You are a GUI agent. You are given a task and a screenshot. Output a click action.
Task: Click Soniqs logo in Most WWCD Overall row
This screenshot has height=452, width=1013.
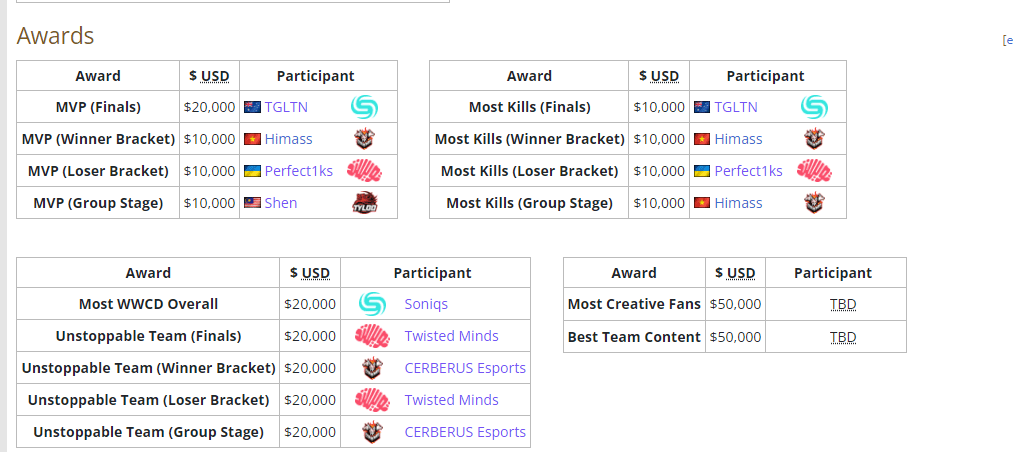(x=372, y=304)
